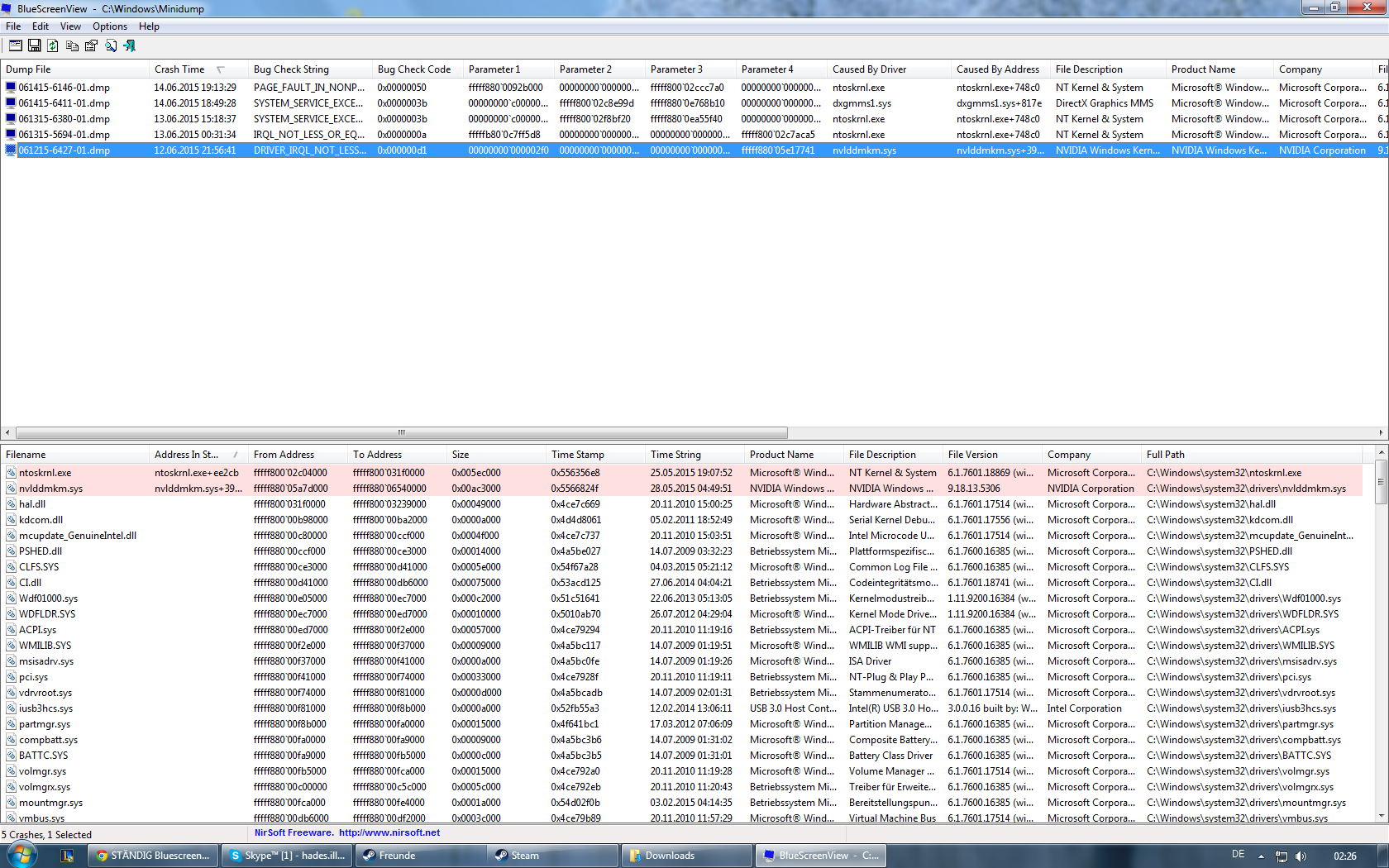Sort by Dump File column header

(74, 69)
